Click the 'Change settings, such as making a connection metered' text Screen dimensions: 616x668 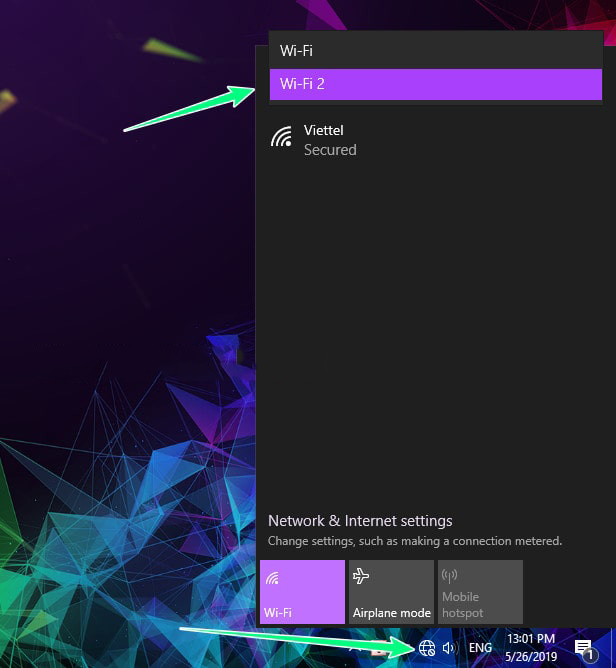(415, 541)
